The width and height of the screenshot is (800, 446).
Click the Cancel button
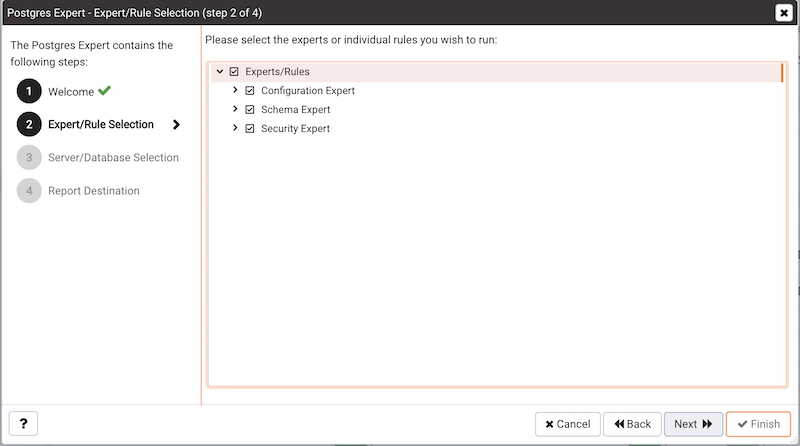(x=567, y=424)
